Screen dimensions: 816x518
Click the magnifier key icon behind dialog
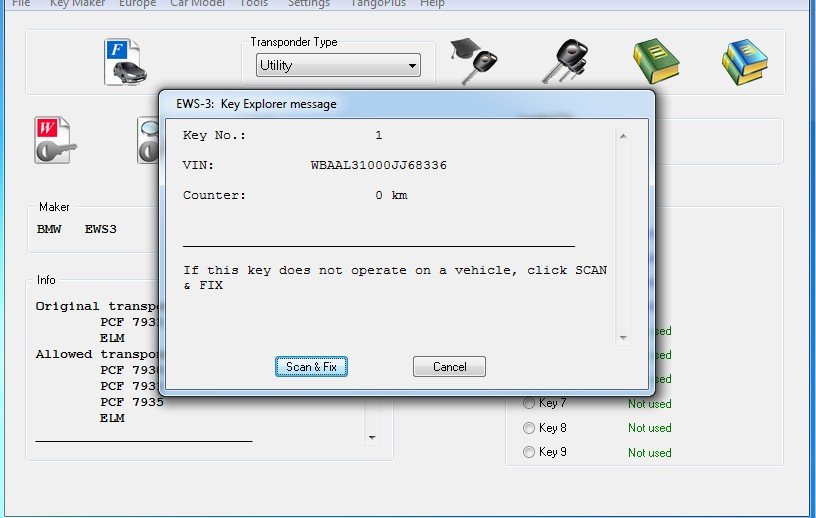(x=148, y=140)
